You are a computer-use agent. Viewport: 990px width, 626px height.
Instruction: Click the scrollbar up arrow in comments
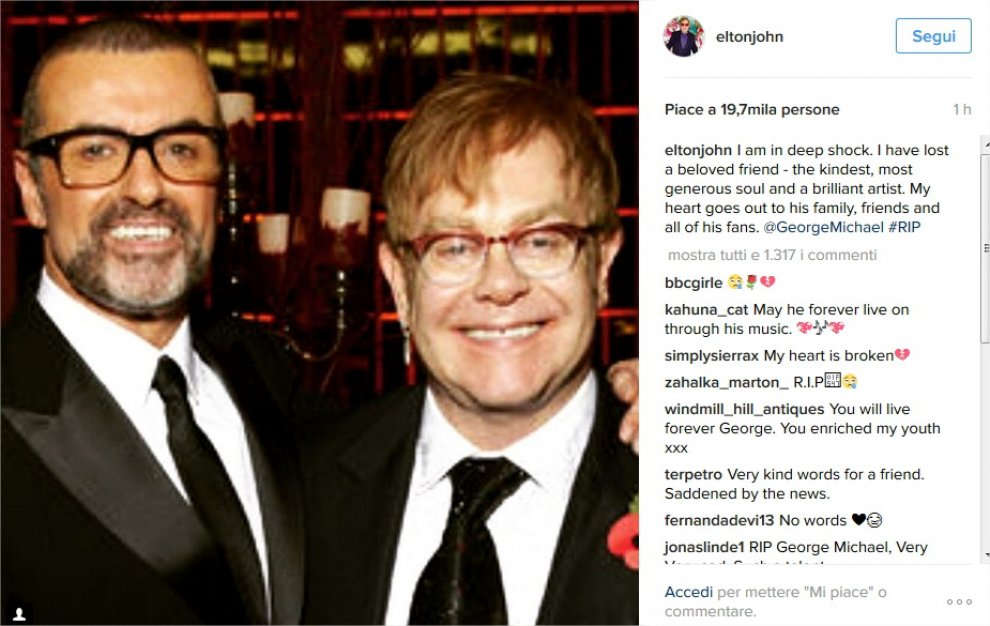(986, 144)
